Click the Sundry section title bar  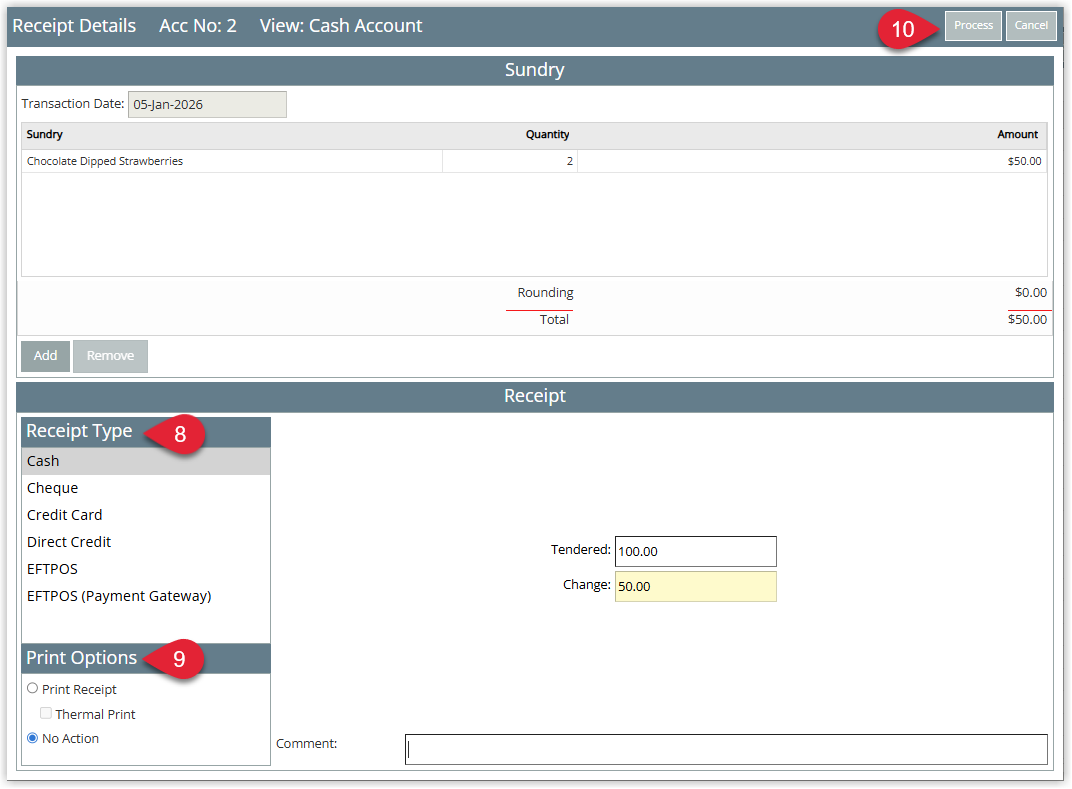pos(535,70)
